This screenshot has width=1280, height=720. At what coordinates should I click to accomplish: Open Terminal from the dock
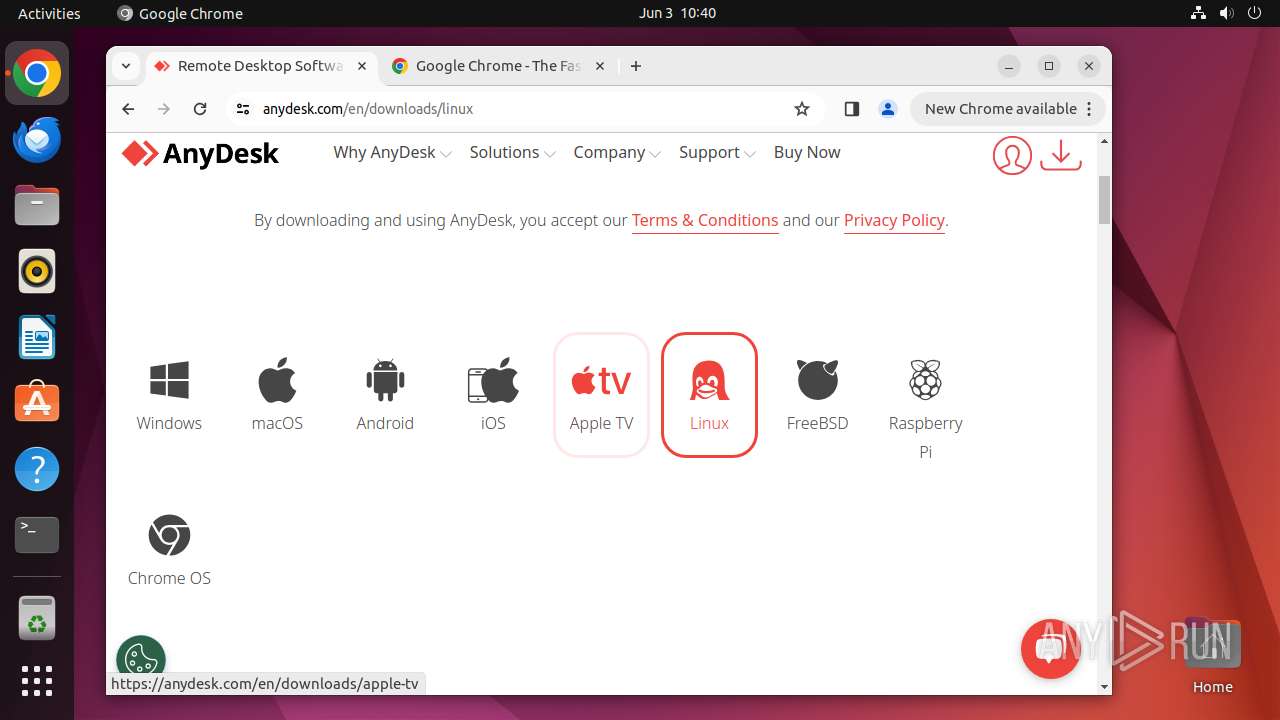coord(37,535)
